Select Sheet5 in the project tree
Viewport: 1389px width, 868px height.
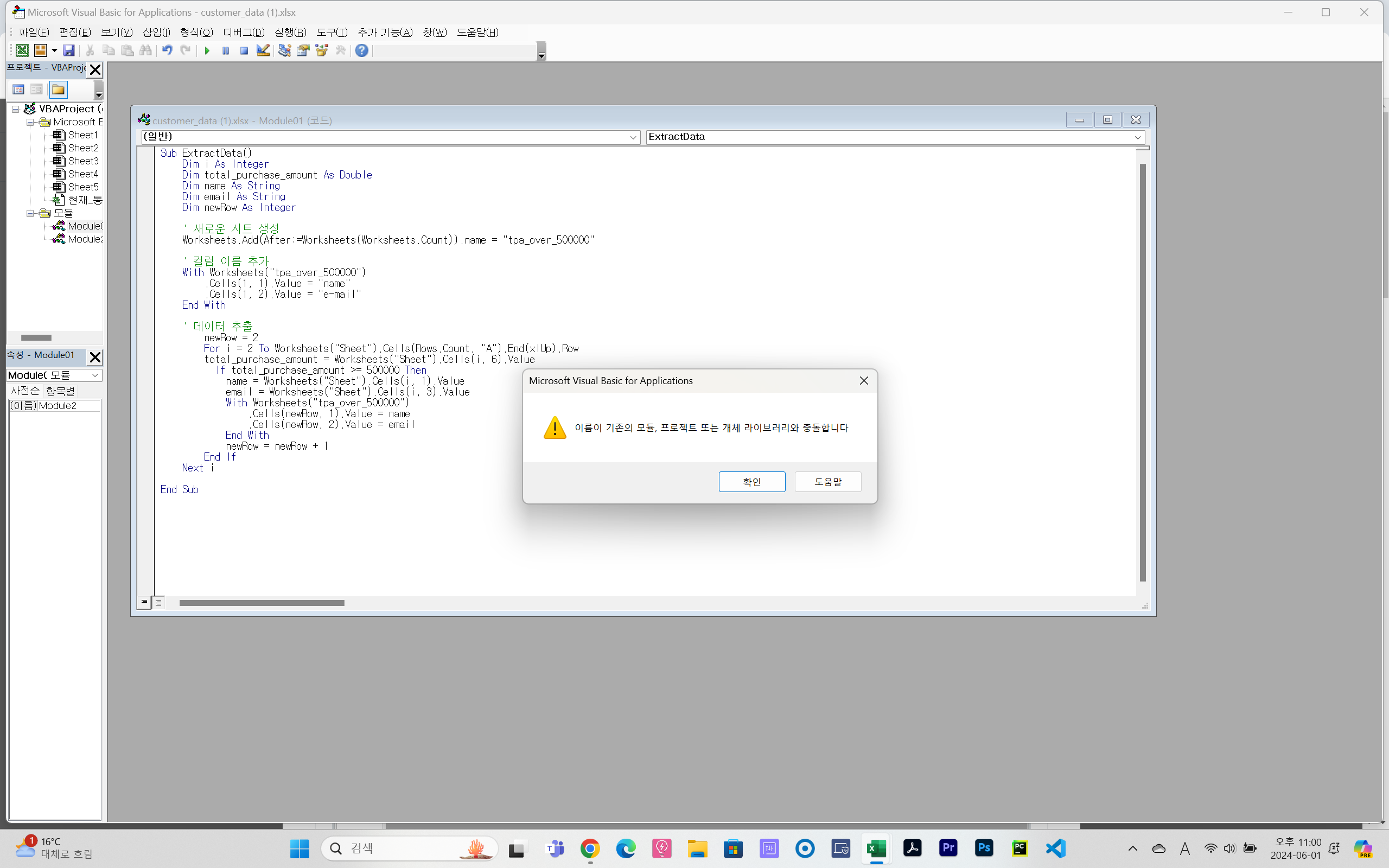tap(76, 187)
